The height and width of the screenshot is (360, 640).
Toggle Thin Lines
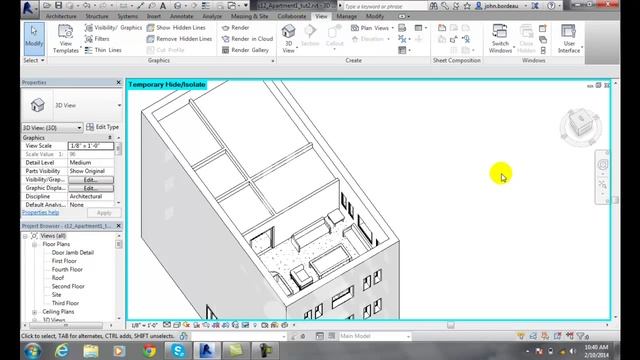pos(103,50)
